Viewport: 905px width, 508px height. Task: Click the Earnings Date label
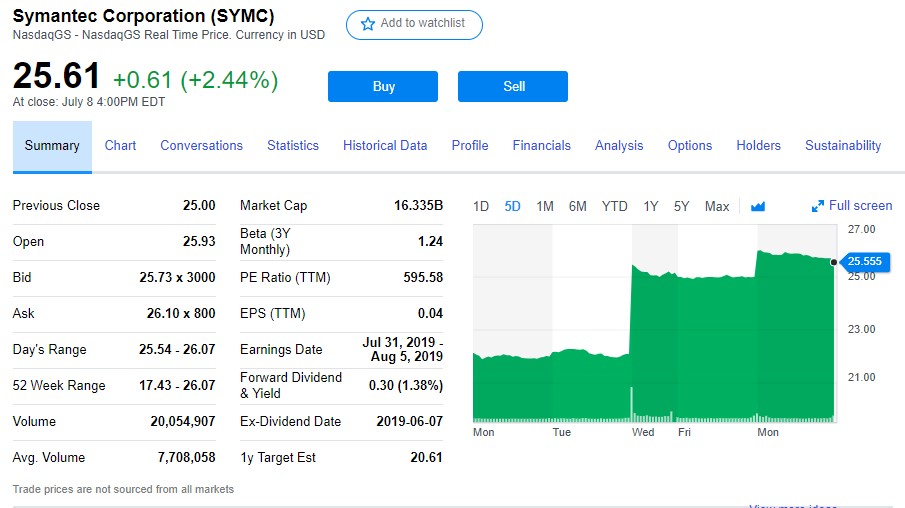pos(281,349)
